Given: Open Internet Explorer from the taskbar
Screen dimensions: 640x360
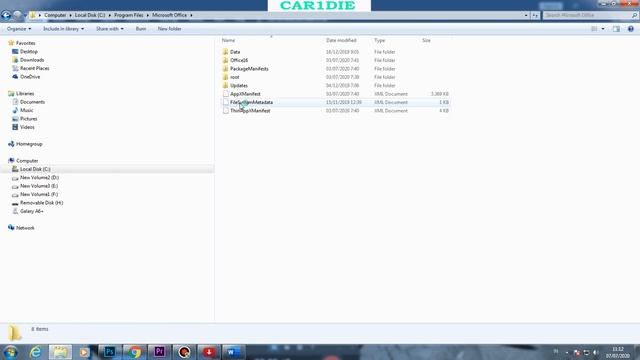Looking at the screenshot, I should click(36, 352).
